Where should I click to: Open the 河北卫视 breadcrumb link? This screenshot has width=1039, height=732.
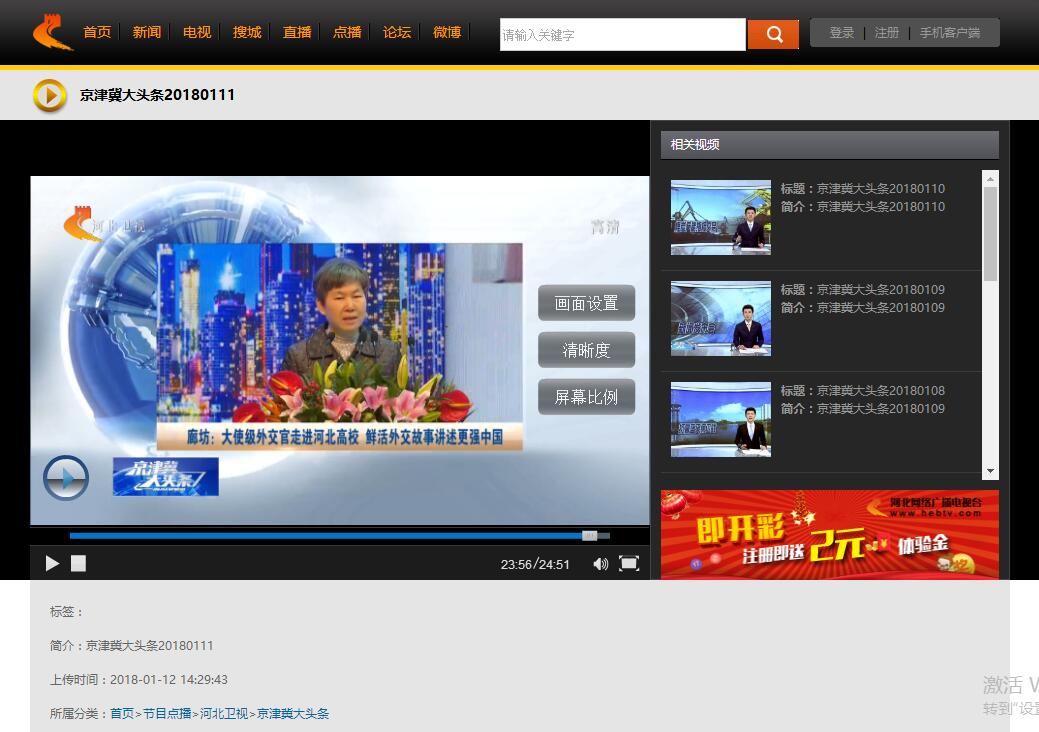click(x=224, y=714)
